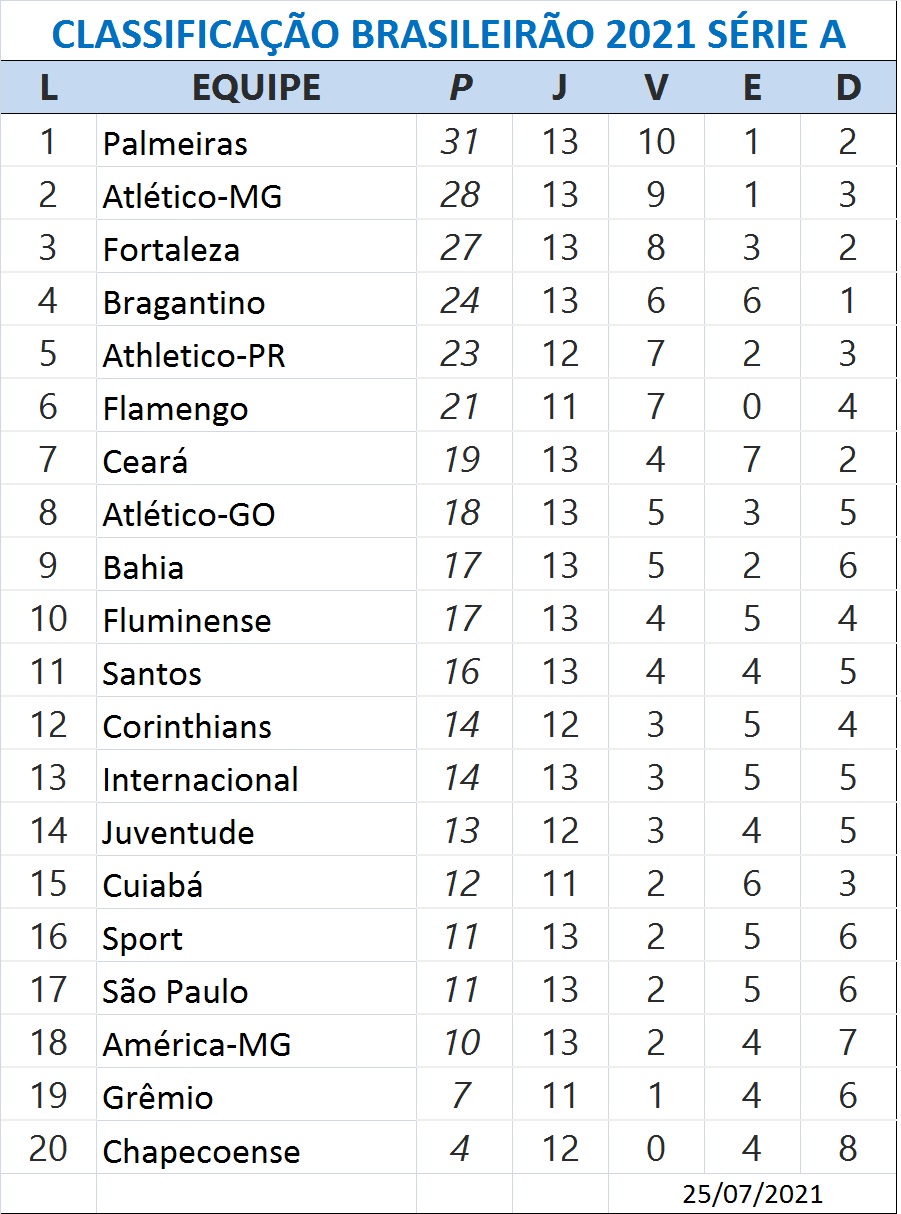This screenshot has height=1214, width=901.
Task: Select the date cell 25/07/2021
Action: pyautogui.click(x=753, y=1194)
